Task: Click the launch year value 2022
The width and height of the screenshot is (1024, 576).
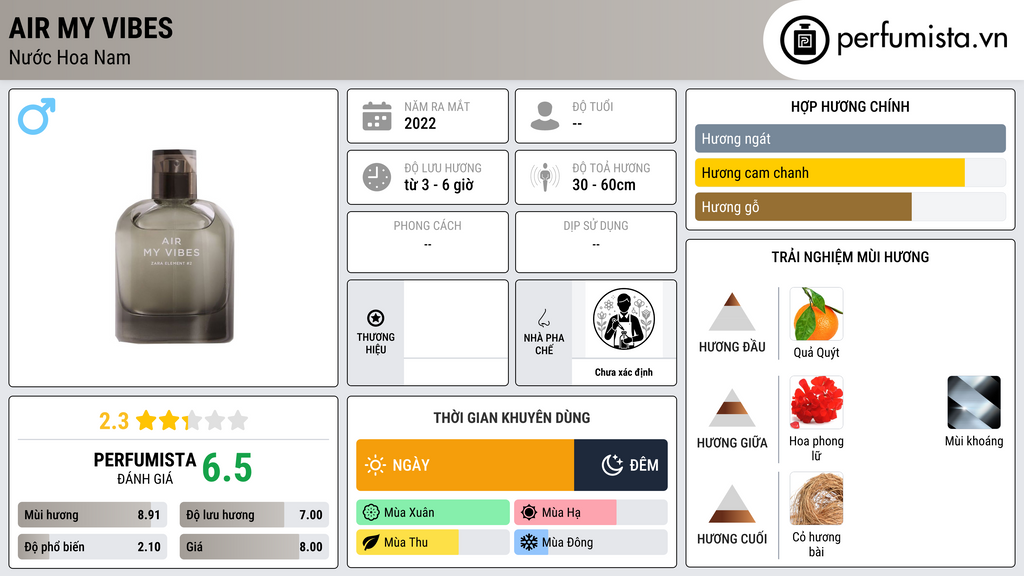Action: click(420, 123)
